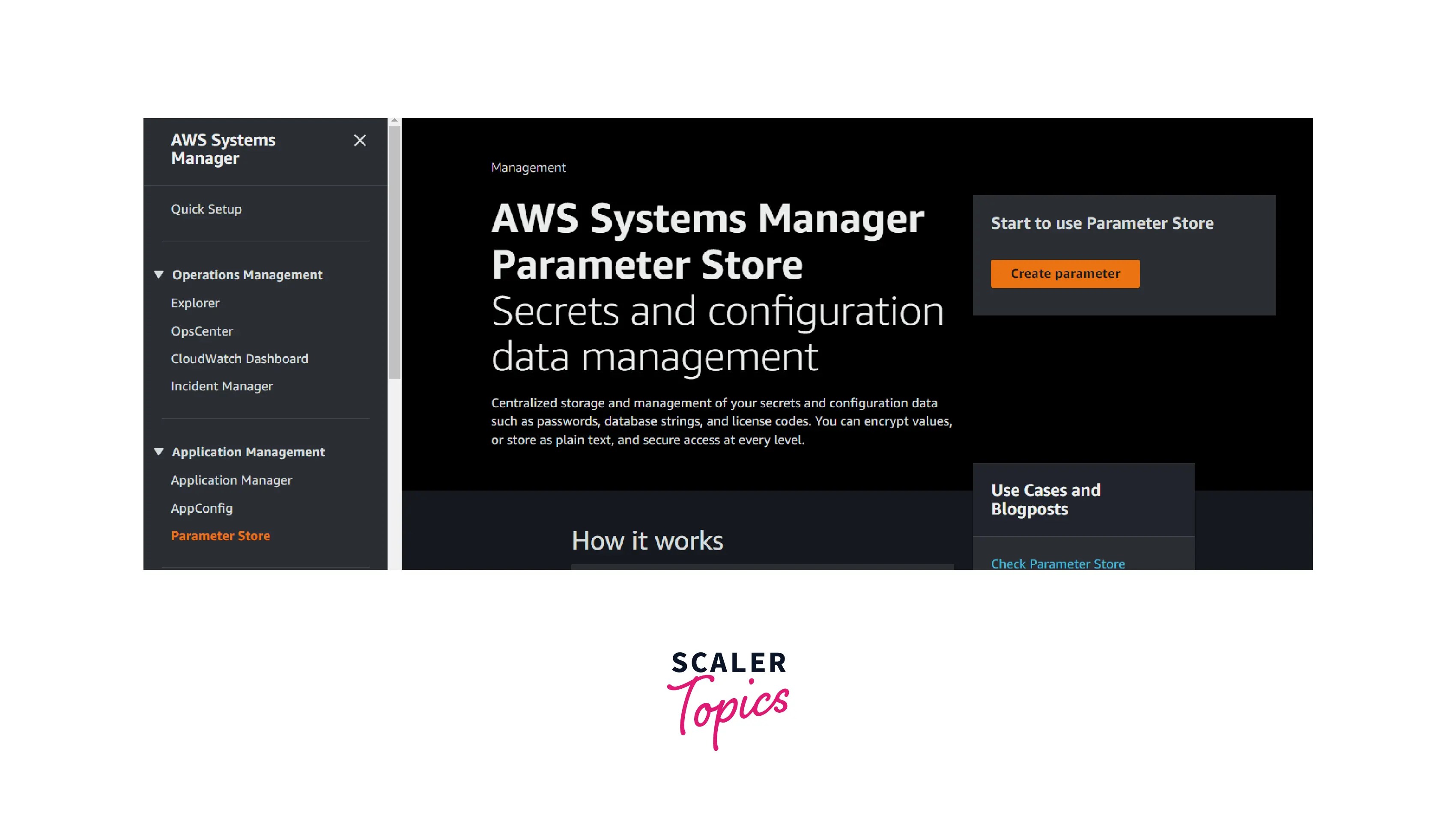Select Explorer in the sidebar

click(195, 303)
